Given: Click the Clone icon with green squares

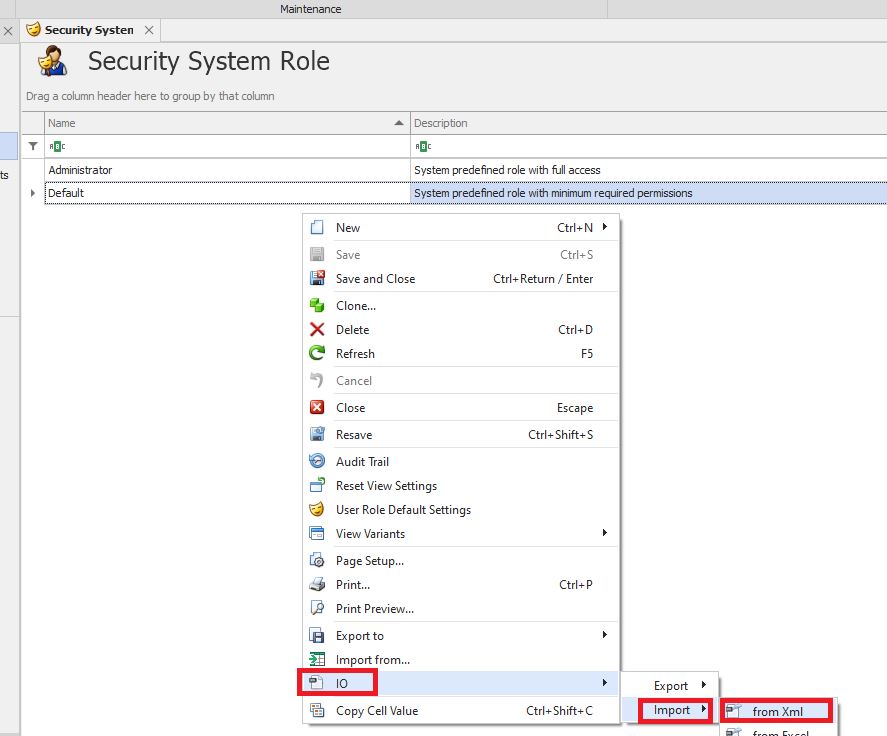Looking at the screenshot, I should [x=317, y=306].
